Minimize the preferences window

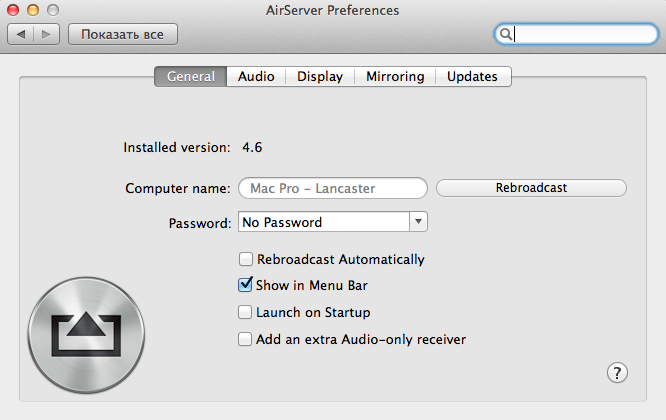pos(33,10)
